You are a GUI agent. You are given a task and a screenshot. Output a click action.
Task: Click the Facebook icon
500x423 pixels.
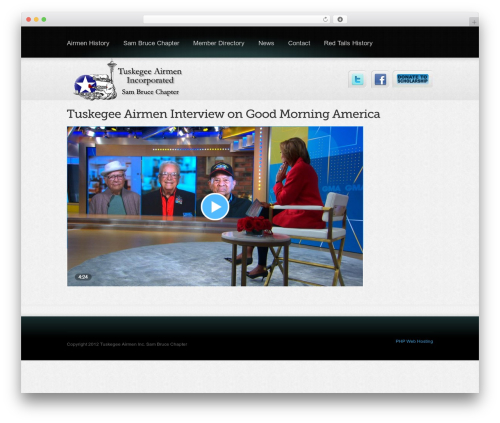coord(380,79)
